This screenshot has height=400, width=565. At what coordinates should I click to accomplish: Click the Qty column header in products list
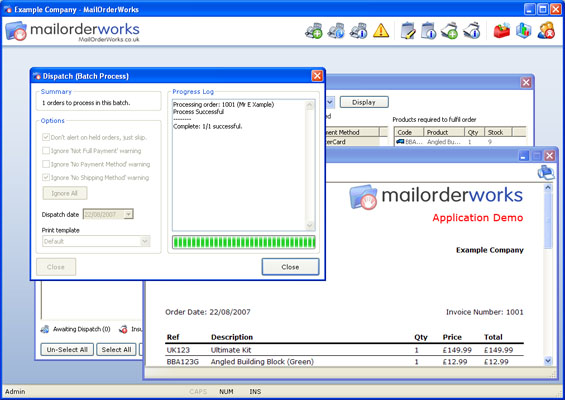[x=475, y=132]
